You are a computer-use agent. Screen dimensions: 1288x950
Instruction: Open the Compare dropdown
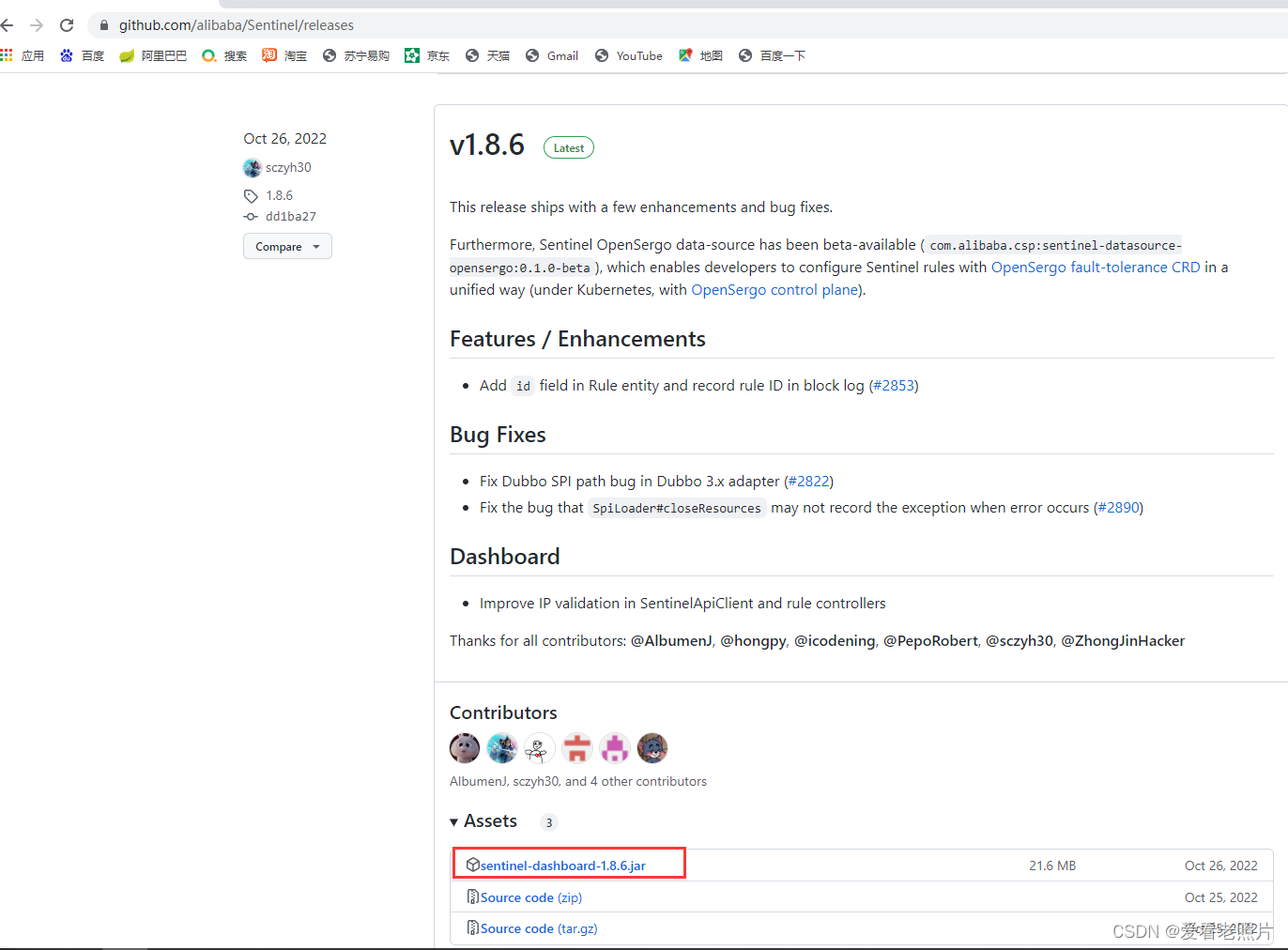point(287,246)
